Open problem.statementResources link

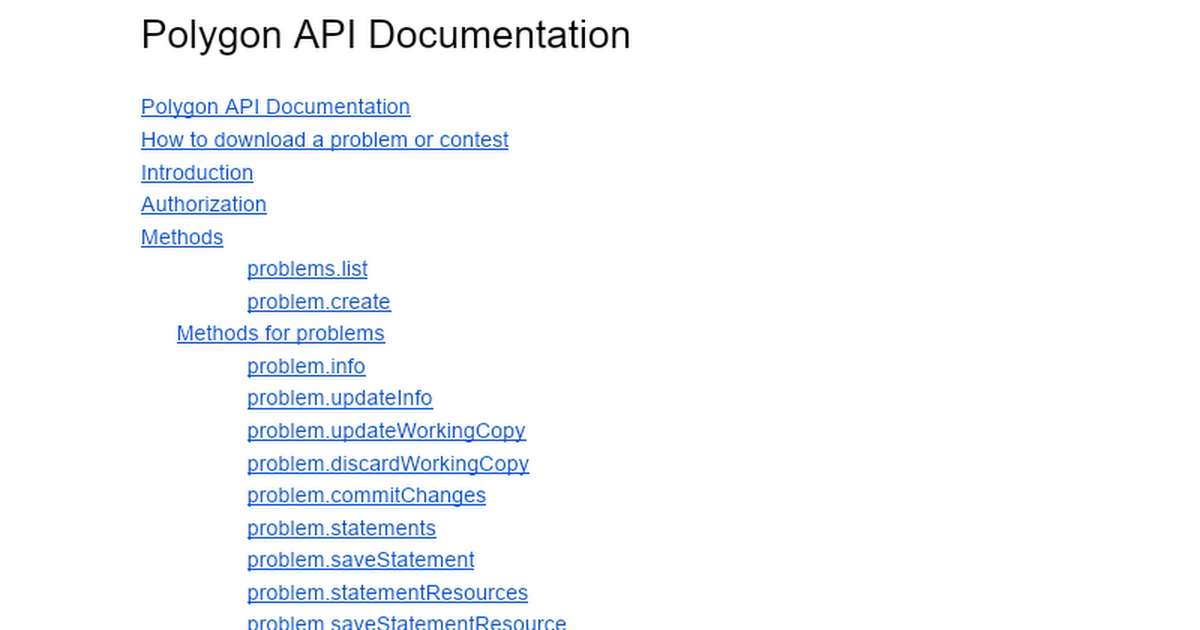pyautogui.click(x=387, y=593)
